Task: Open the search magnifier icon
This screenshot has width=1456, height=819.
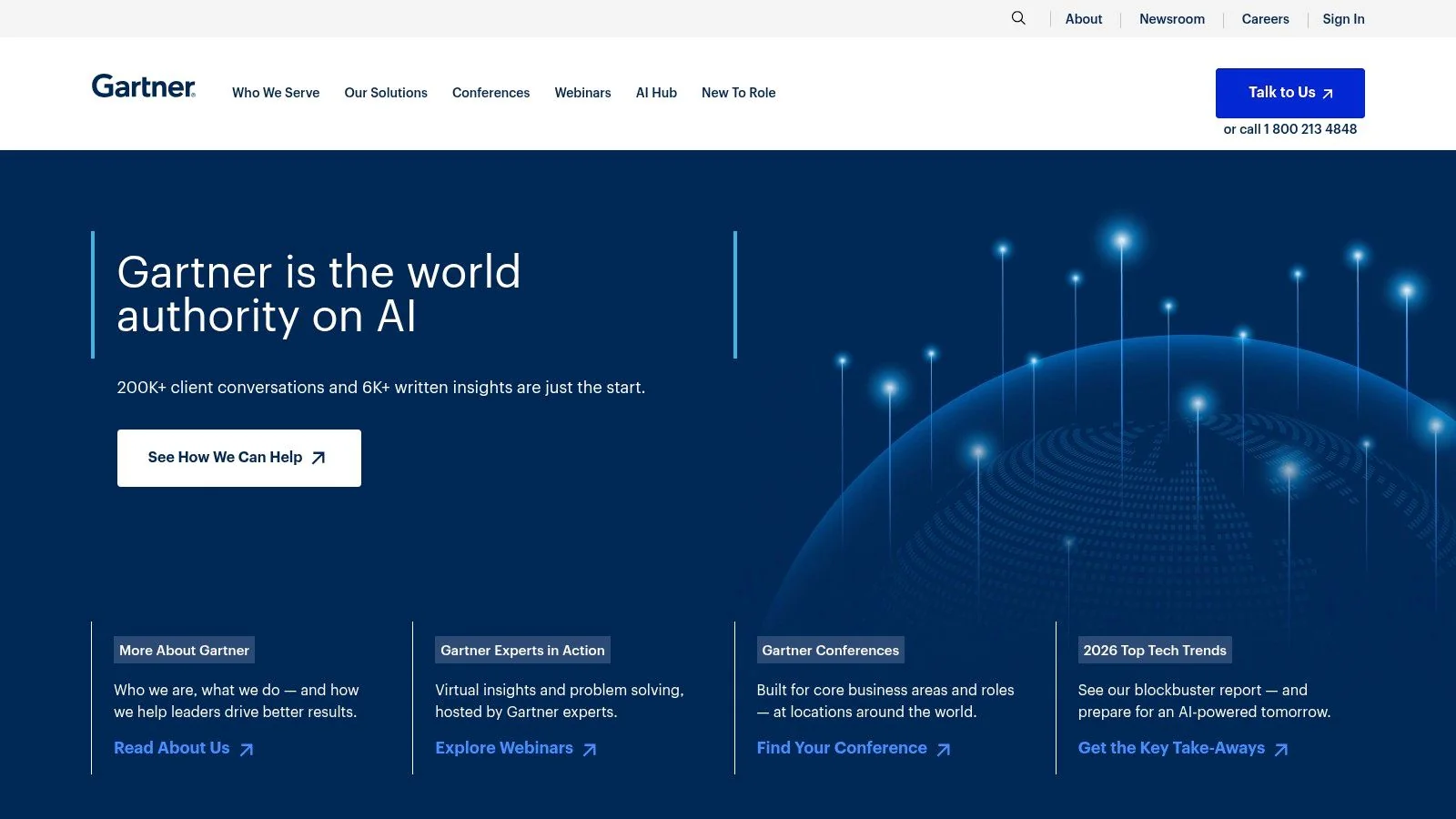Action: [x=1017, y=18]
